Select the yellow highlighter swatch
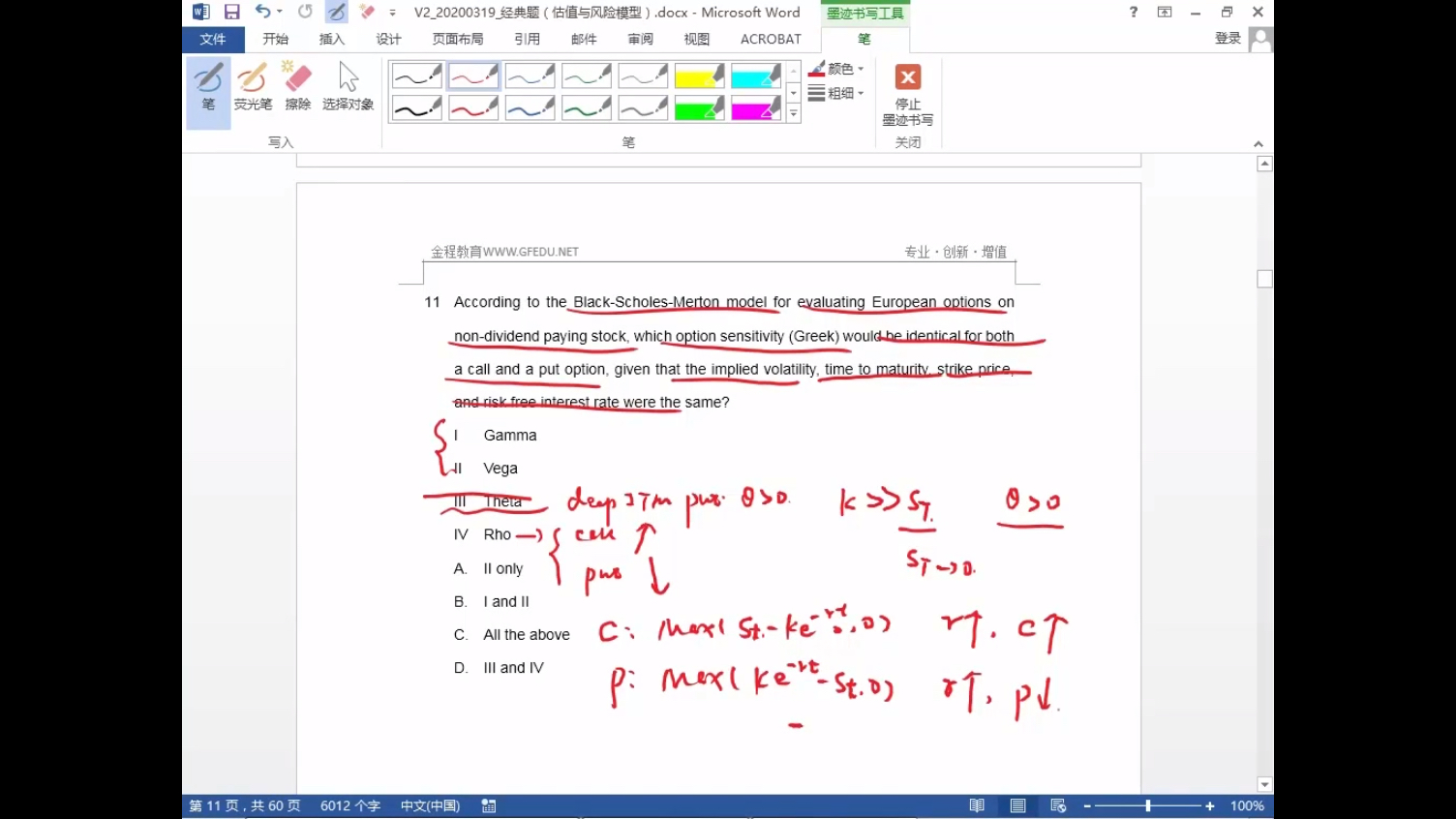 pos(700,76)
